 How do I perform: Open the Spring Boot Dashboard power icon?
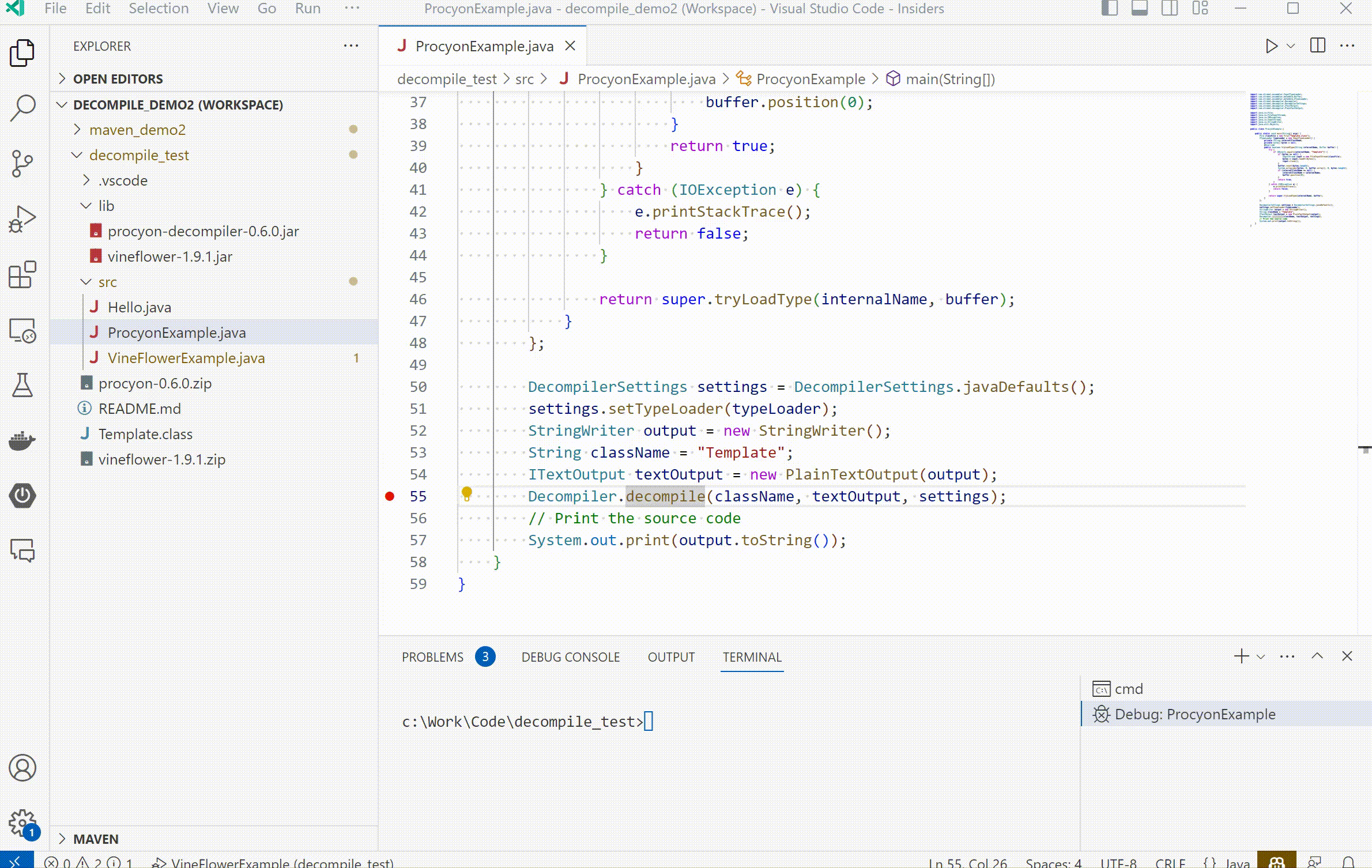click(22, 496)
